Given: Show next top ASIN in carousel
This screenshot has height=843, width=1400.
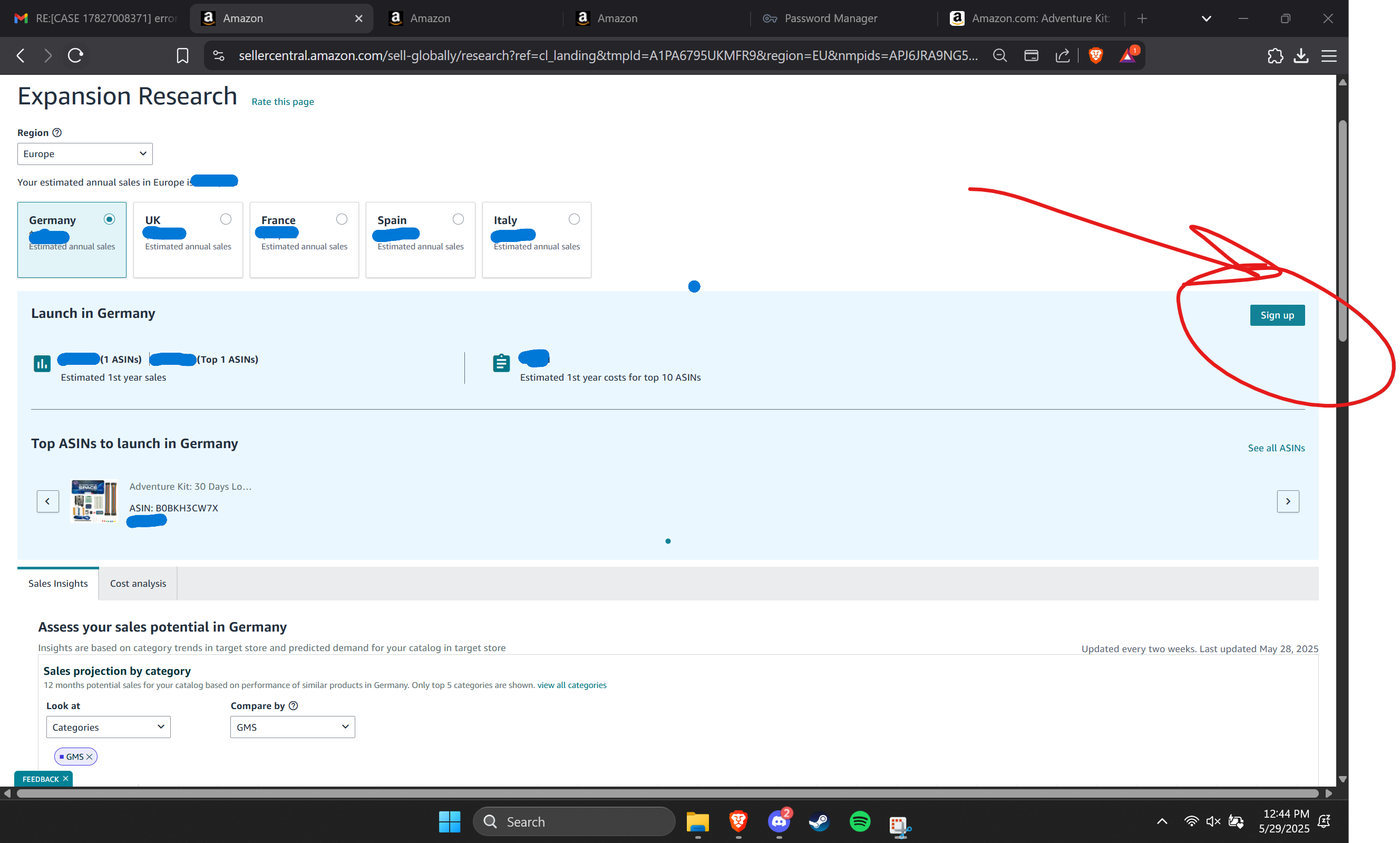Looking at the screenshot, I should (1288, 501).
